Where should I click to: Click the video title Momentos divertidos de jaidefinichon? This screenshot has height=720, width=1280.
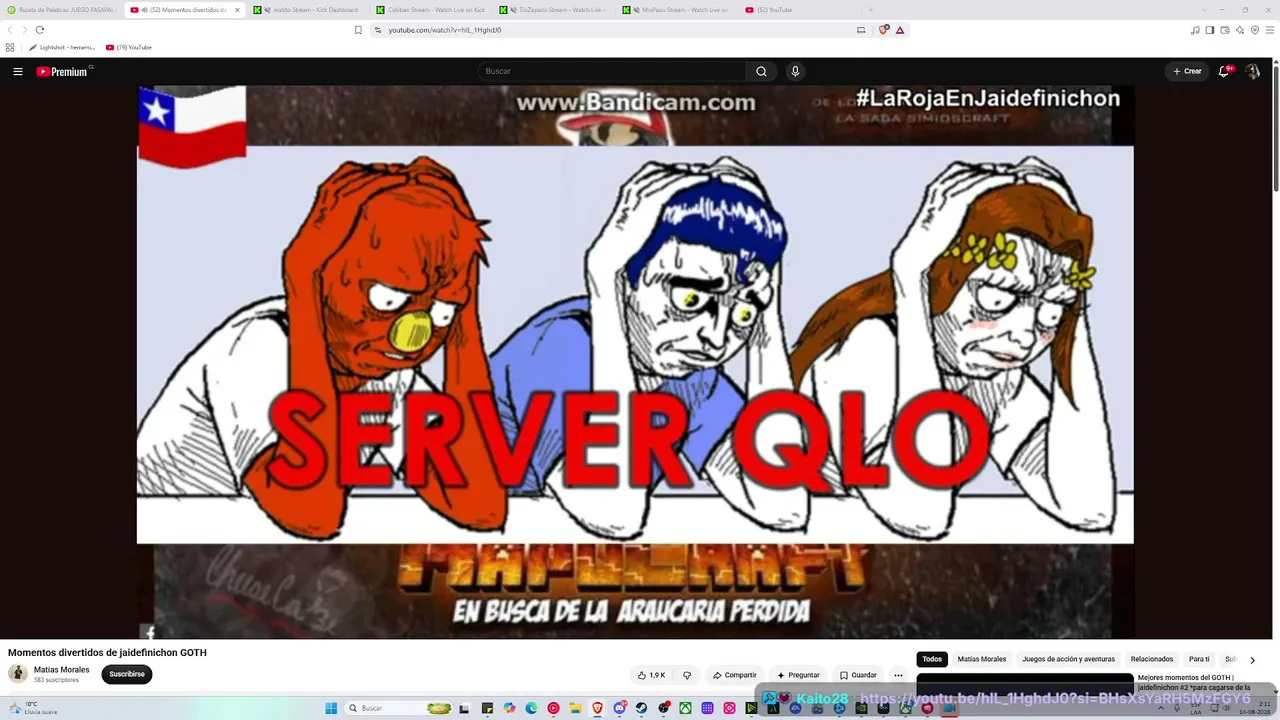[107, 652]
